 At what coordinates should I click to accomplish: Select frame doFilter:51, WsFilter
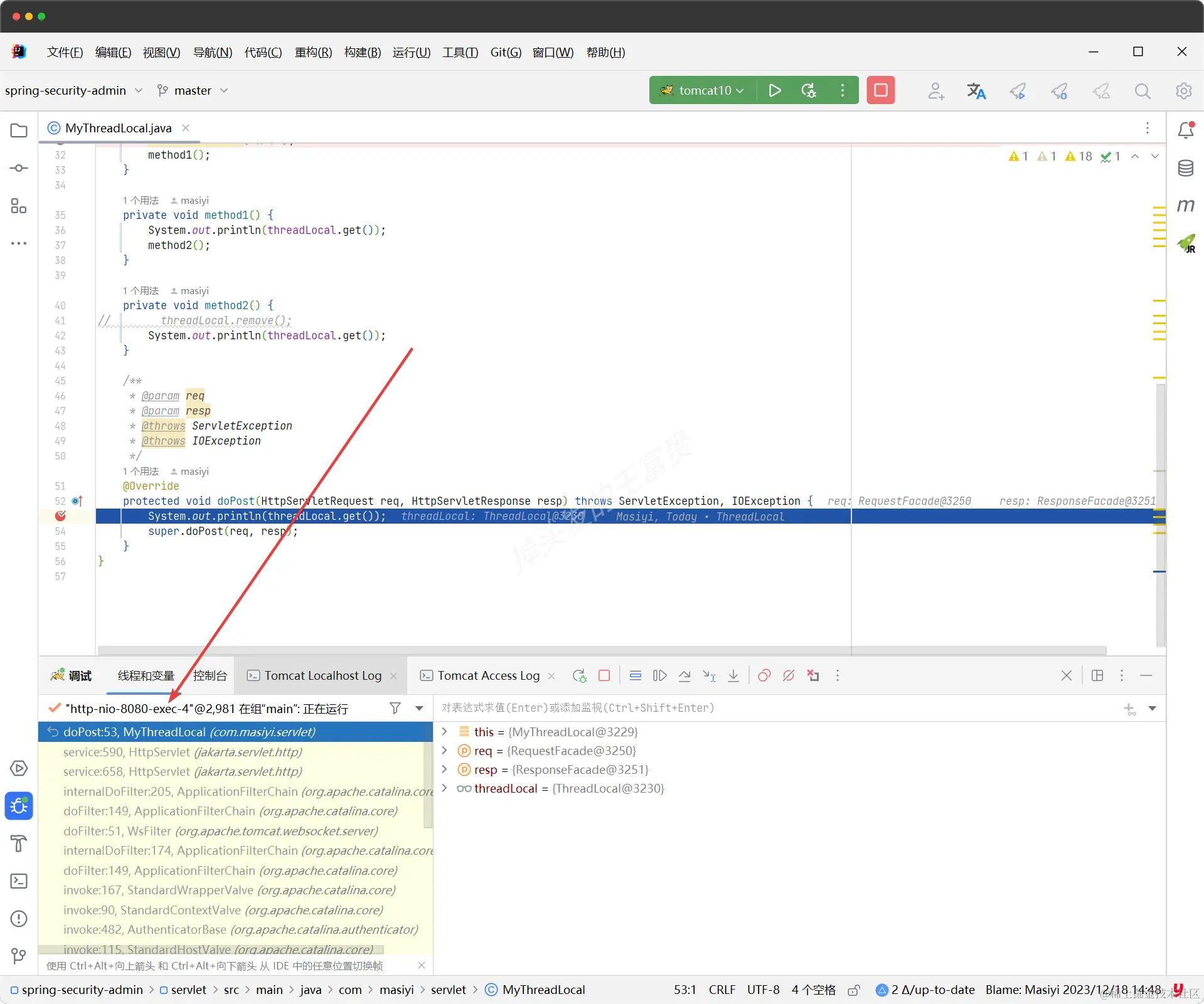click(x=235, y=831)
